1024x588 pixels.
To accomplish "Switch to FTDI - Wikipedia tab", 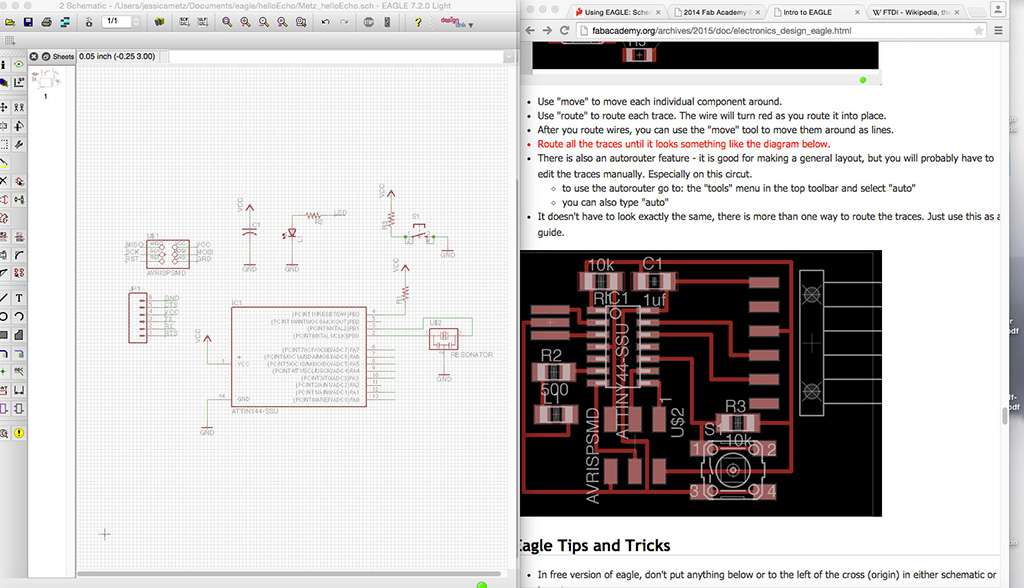I will pos(916,12).
